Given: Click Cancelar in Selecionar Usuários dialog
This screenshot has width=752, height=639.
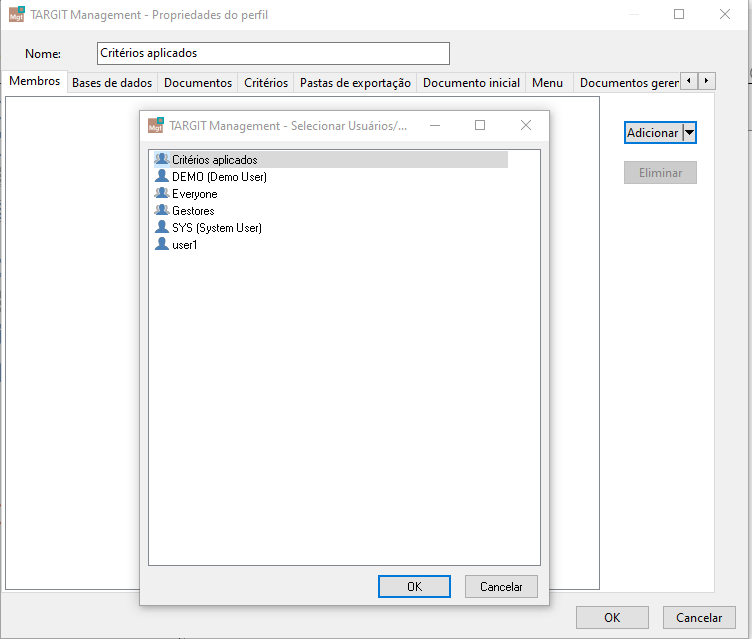Looking at the screenshot, I should (x=501, y=587).
